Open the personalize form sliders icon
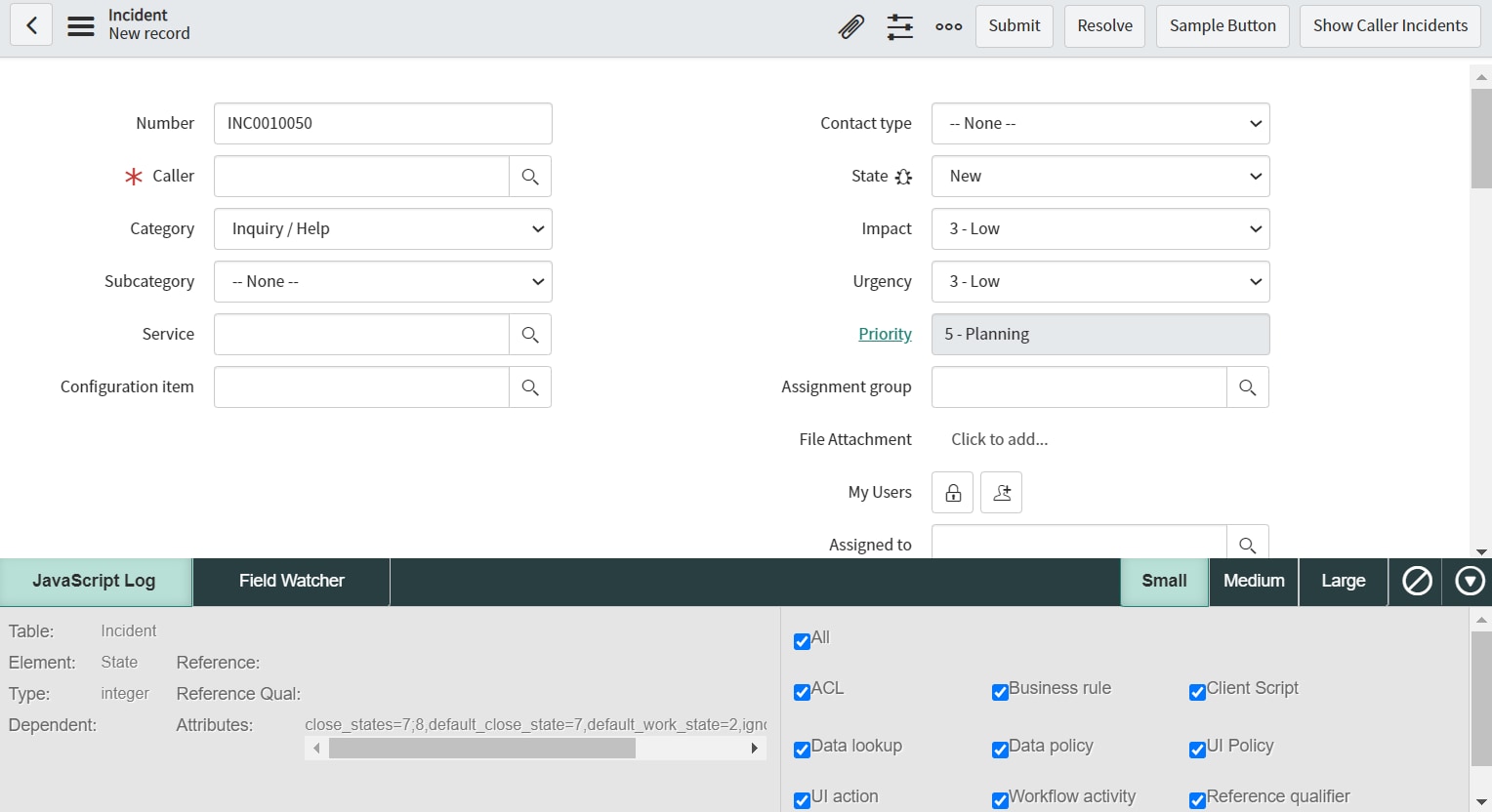The image size is (1492, 812). 900,26
